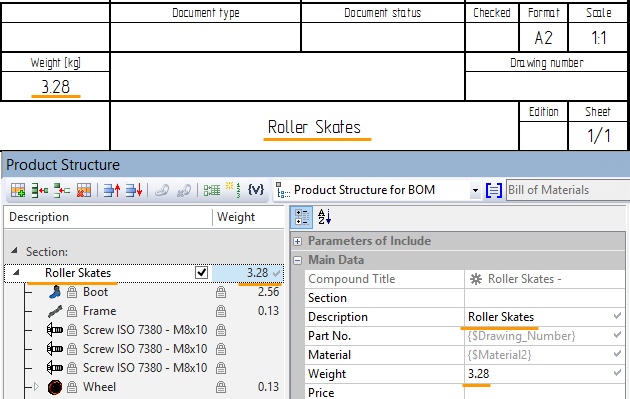Click the variables {v} icon
The image size is (630, 399).
point(256,190)
